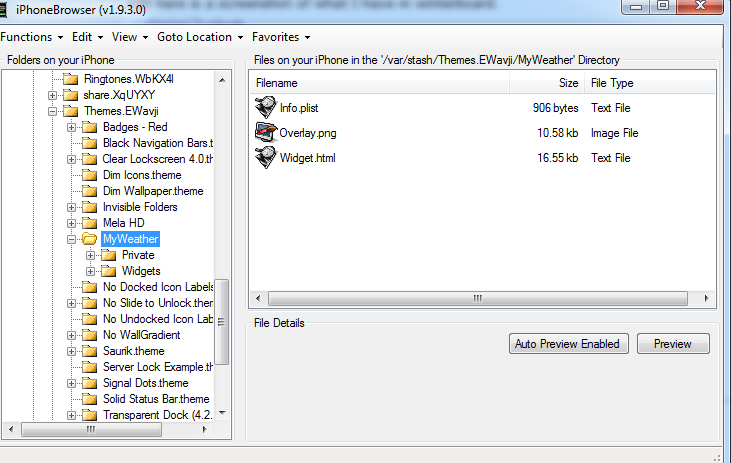Click the open MyWeather folder icon
Viewport: 731px width, 463px height.
90,239
